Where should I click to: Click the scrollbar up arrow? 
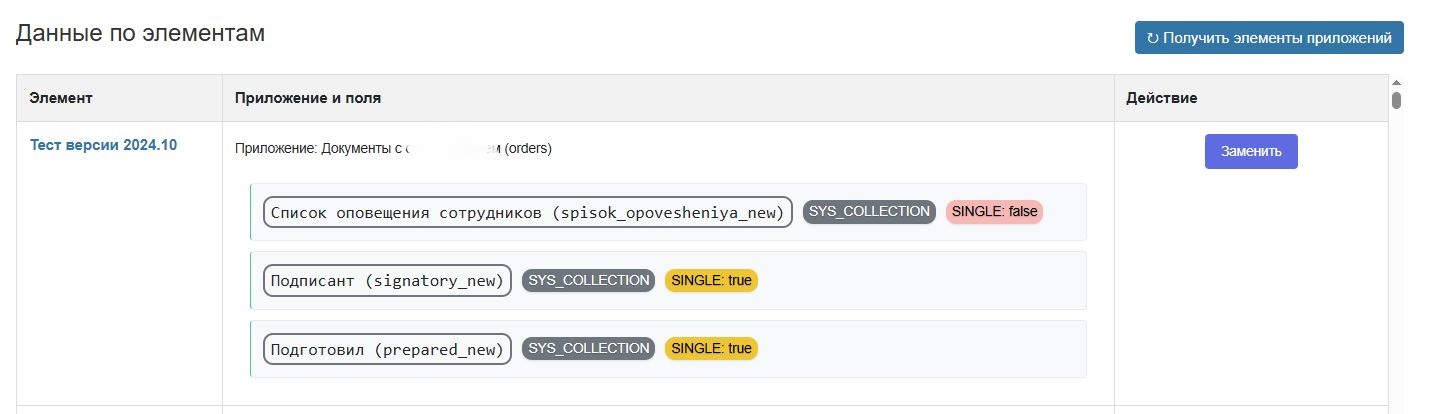(1397, 82)
